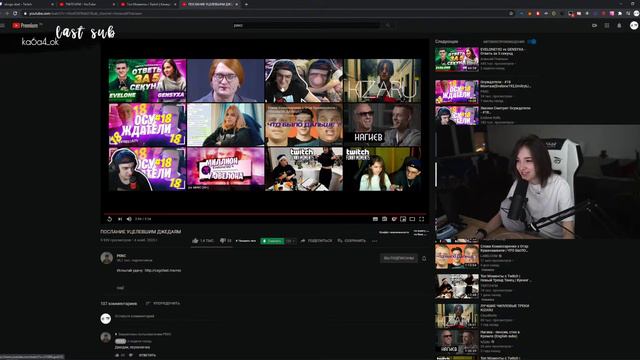Open the hamburger guide menu
This screenshot has height=360, width=640.
click(x=2, y=25)
